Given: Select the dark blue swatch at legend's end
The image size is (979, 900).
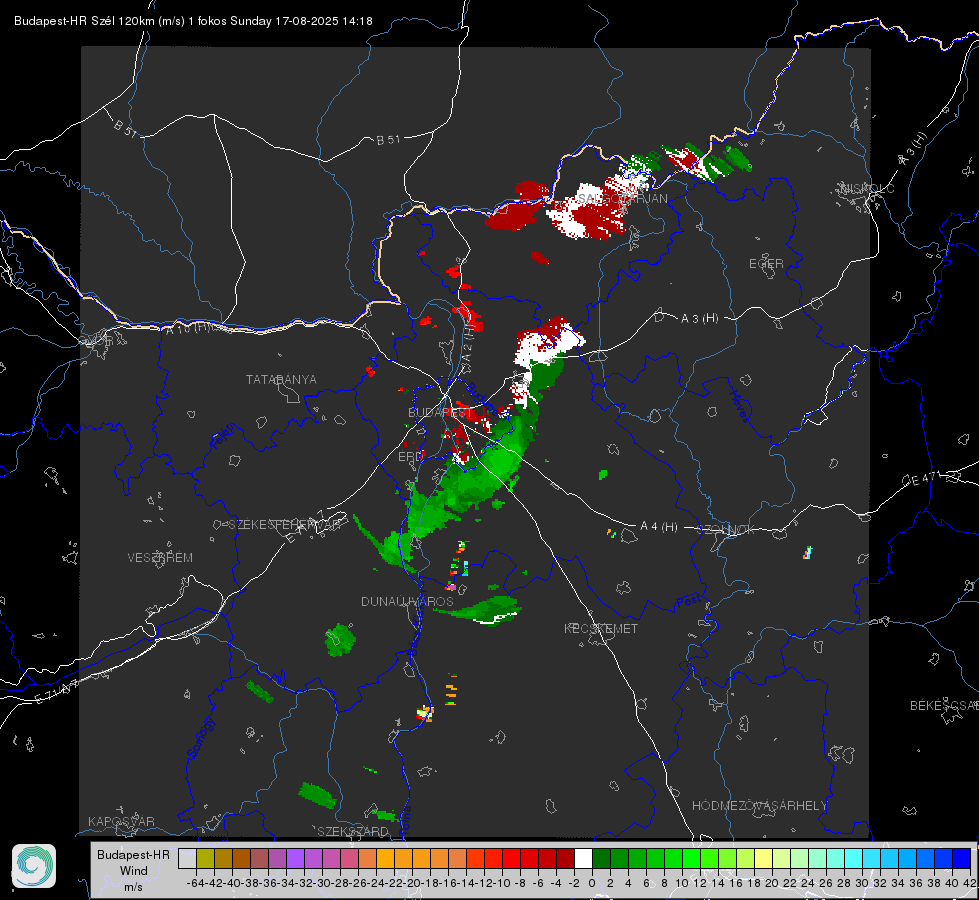Looking at the screenshot, I should pos(962,858).
